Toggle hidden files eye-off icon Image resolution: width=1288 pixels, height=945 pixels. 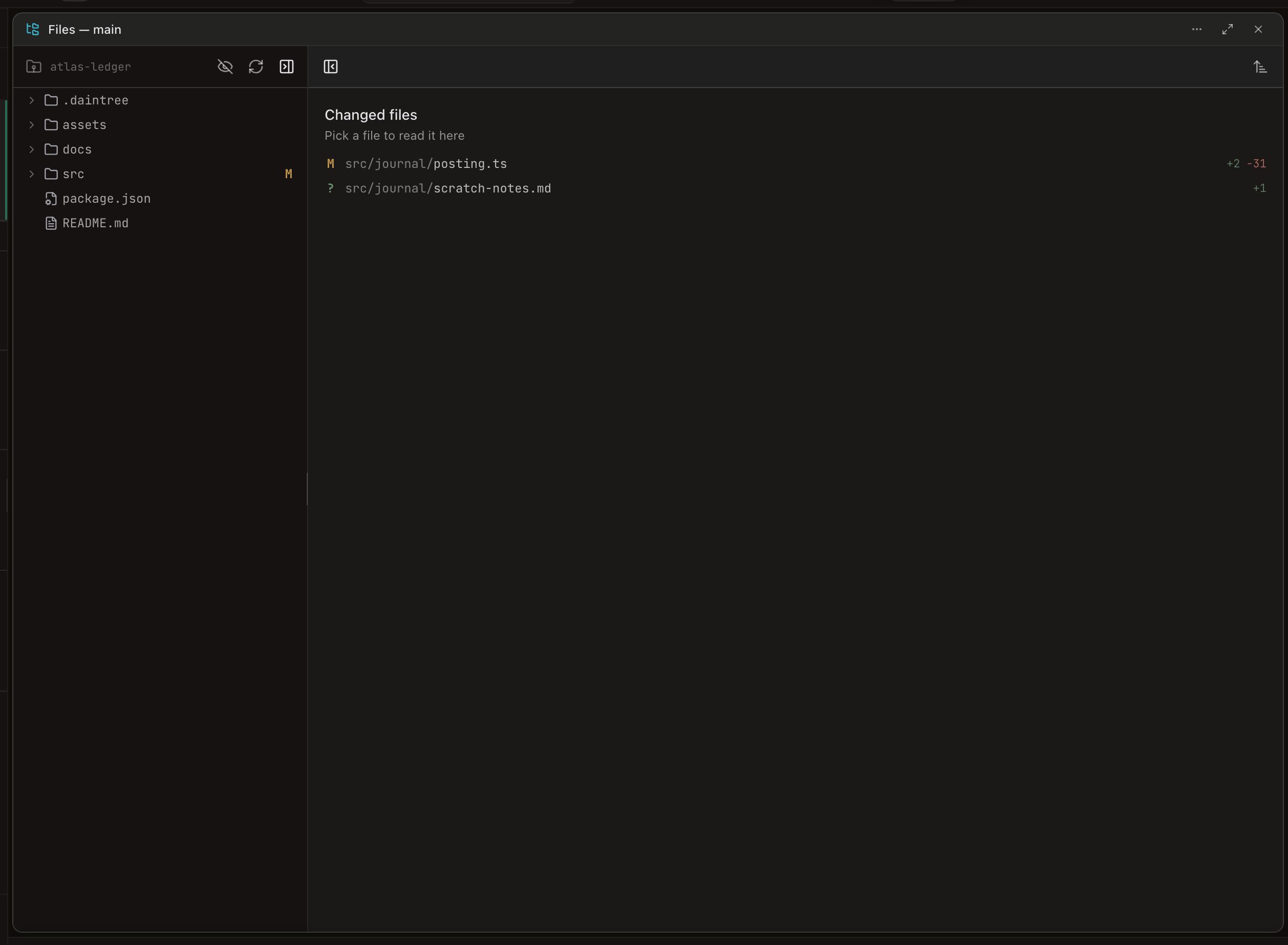pyautogui.click(x=225, y=67)
